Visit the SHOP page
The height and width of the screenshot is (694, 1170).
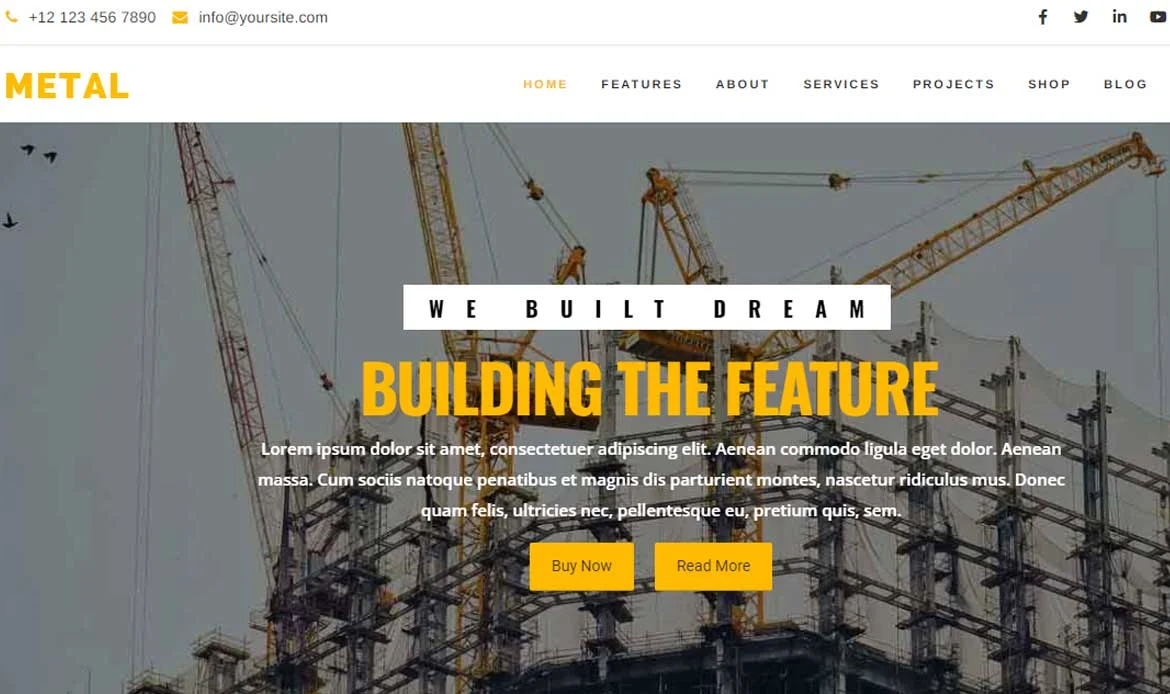1049,84
